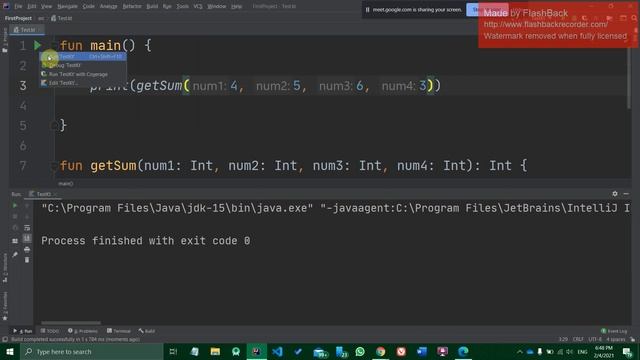This screenshot has height=360, width=640.
Task: Open Task View on taskbar
Action: point(173,351)
